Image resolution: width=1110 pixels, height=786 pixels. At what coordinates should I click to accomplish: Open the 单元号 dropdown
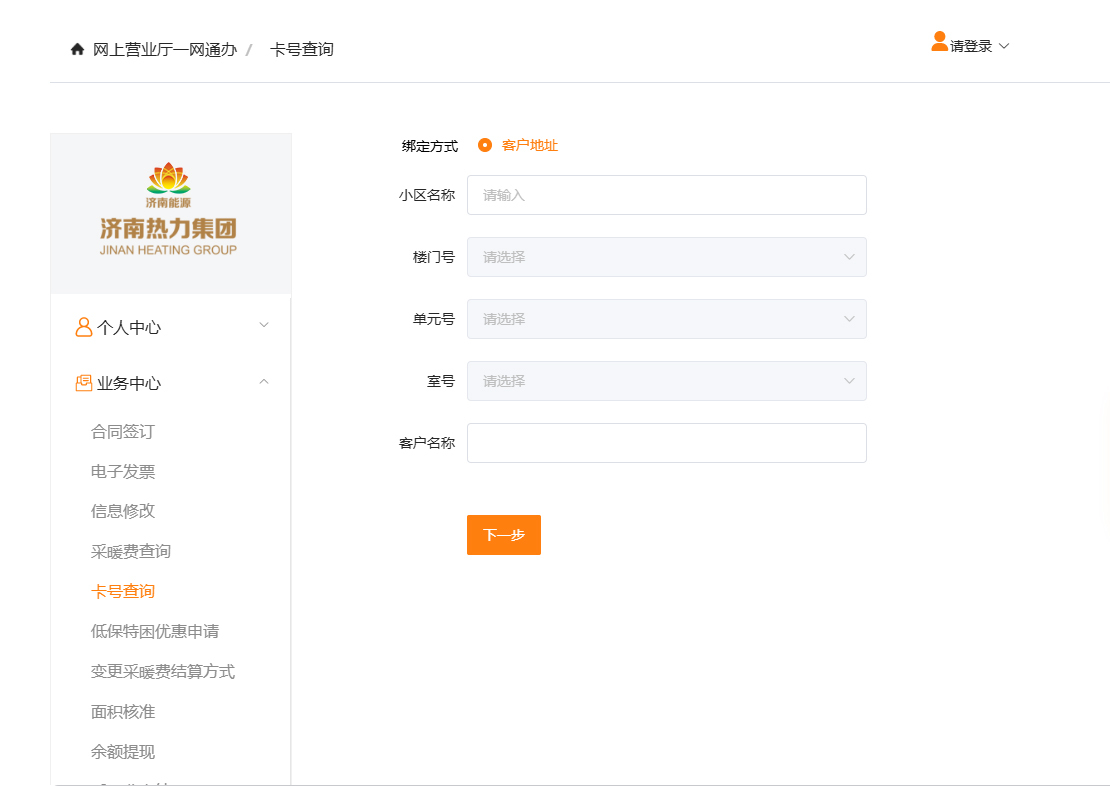pyautogui.click(x=667, y=319)
